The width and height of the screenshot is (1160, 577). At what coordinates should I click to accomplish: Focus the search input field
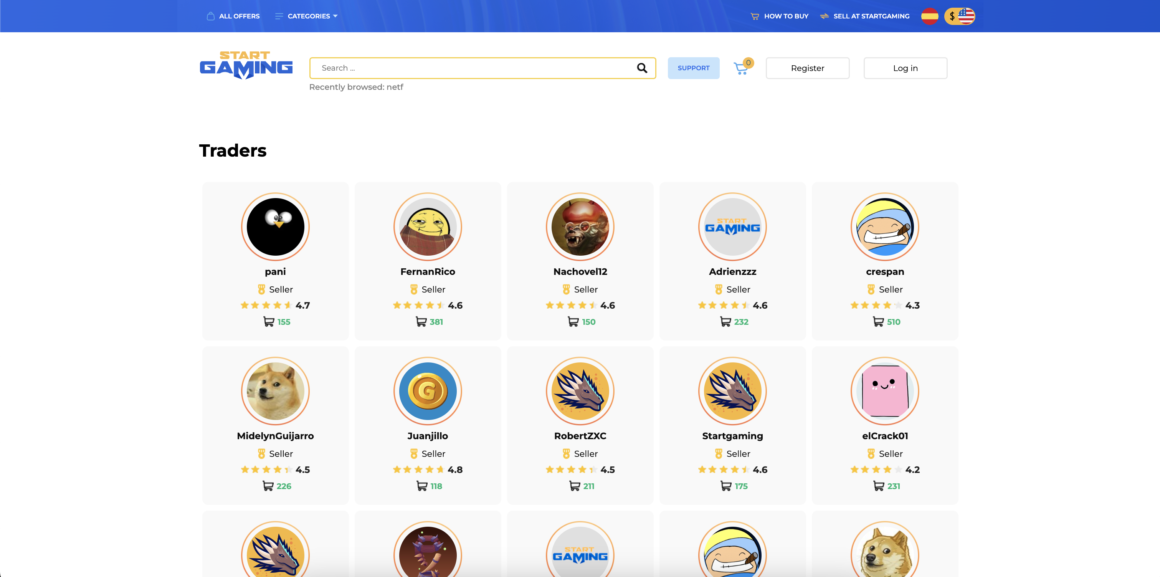tap(470, 68)
